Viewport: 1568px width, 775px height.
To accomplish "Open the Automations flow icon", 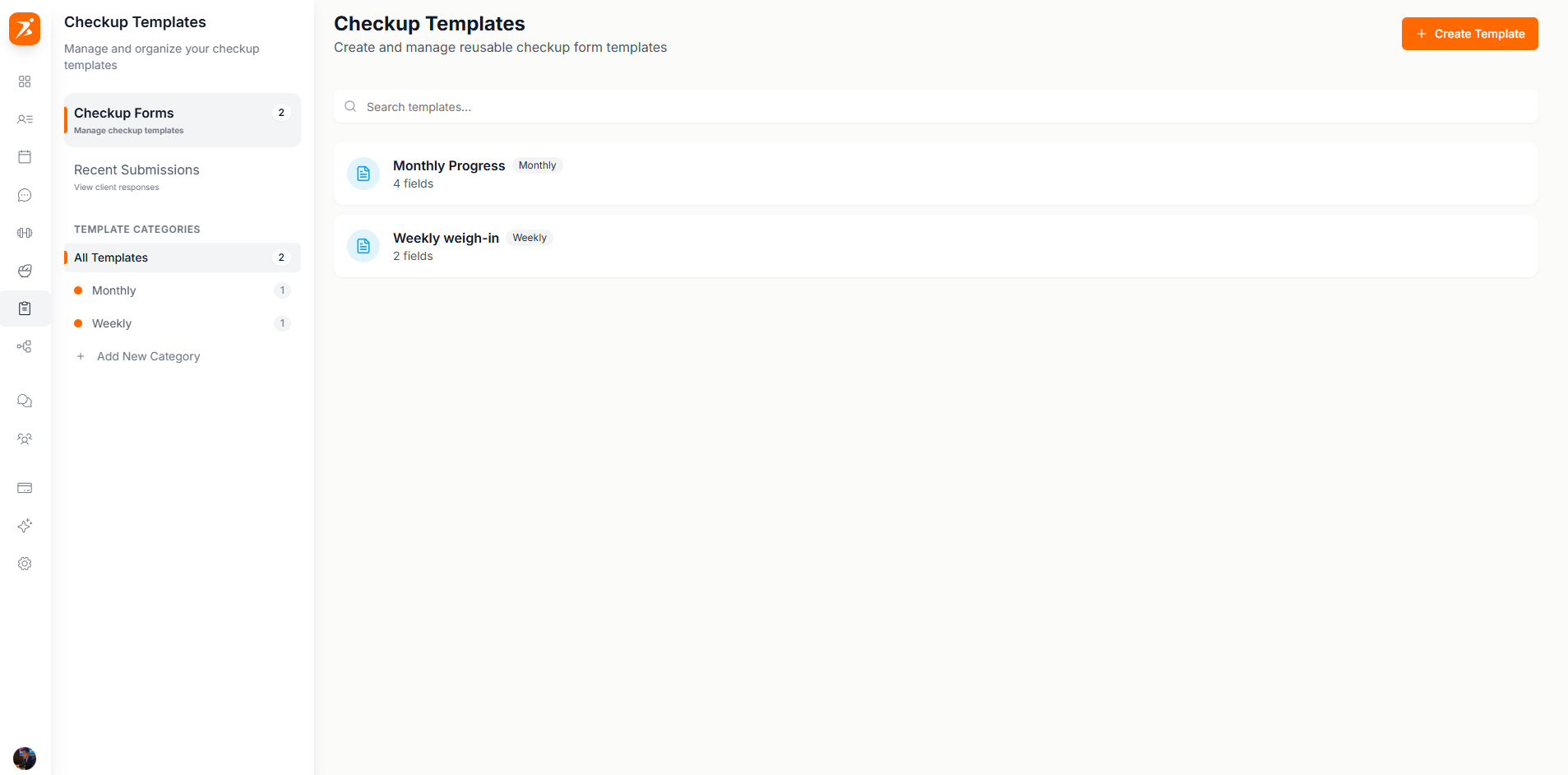I will (x=25, y=346).
